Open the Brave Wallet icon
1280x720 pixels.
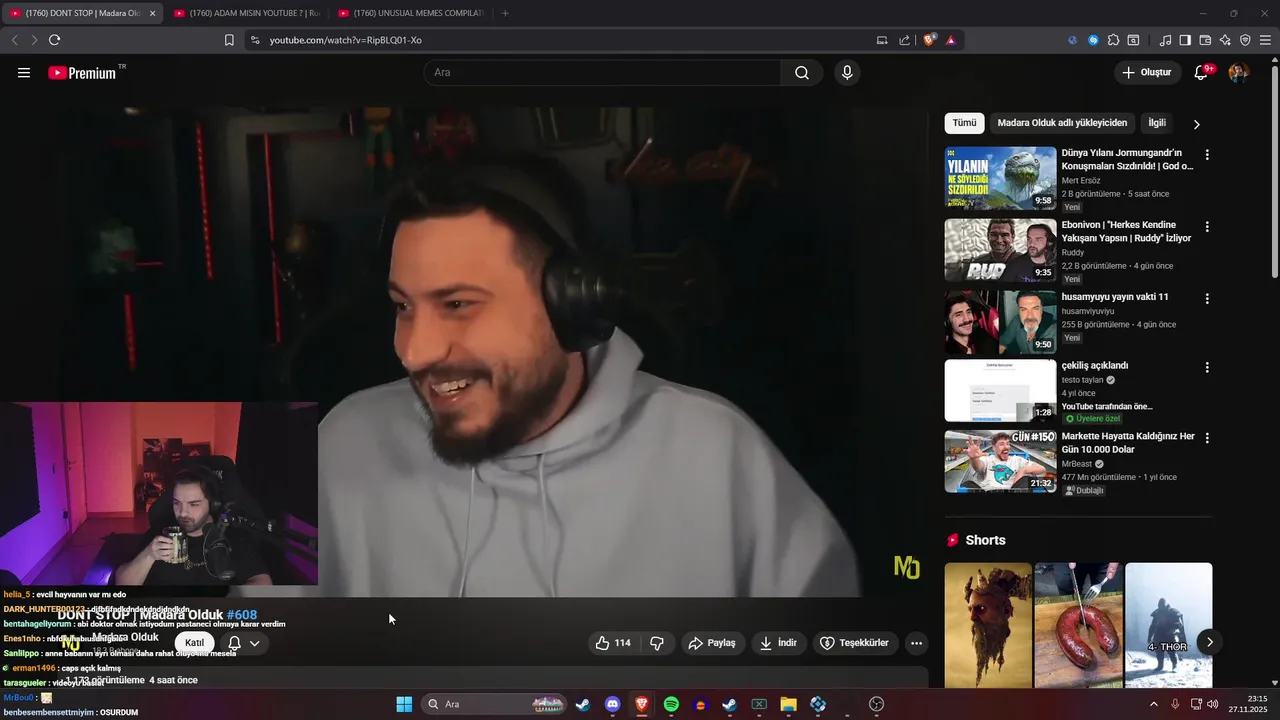(1205, 40)
